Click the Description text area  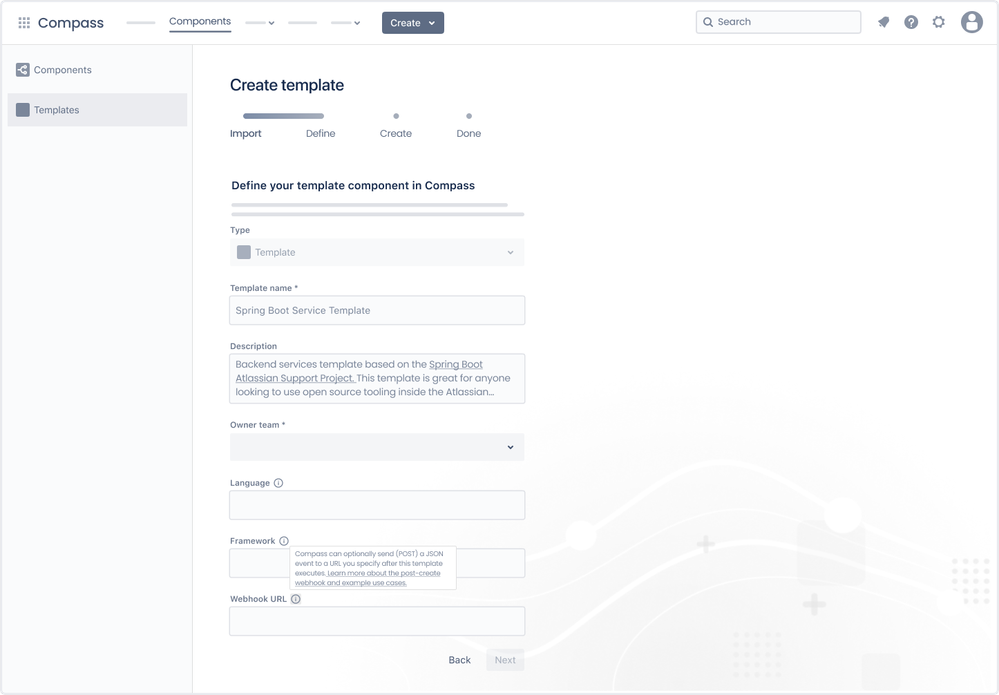click(x=377, y=378)
